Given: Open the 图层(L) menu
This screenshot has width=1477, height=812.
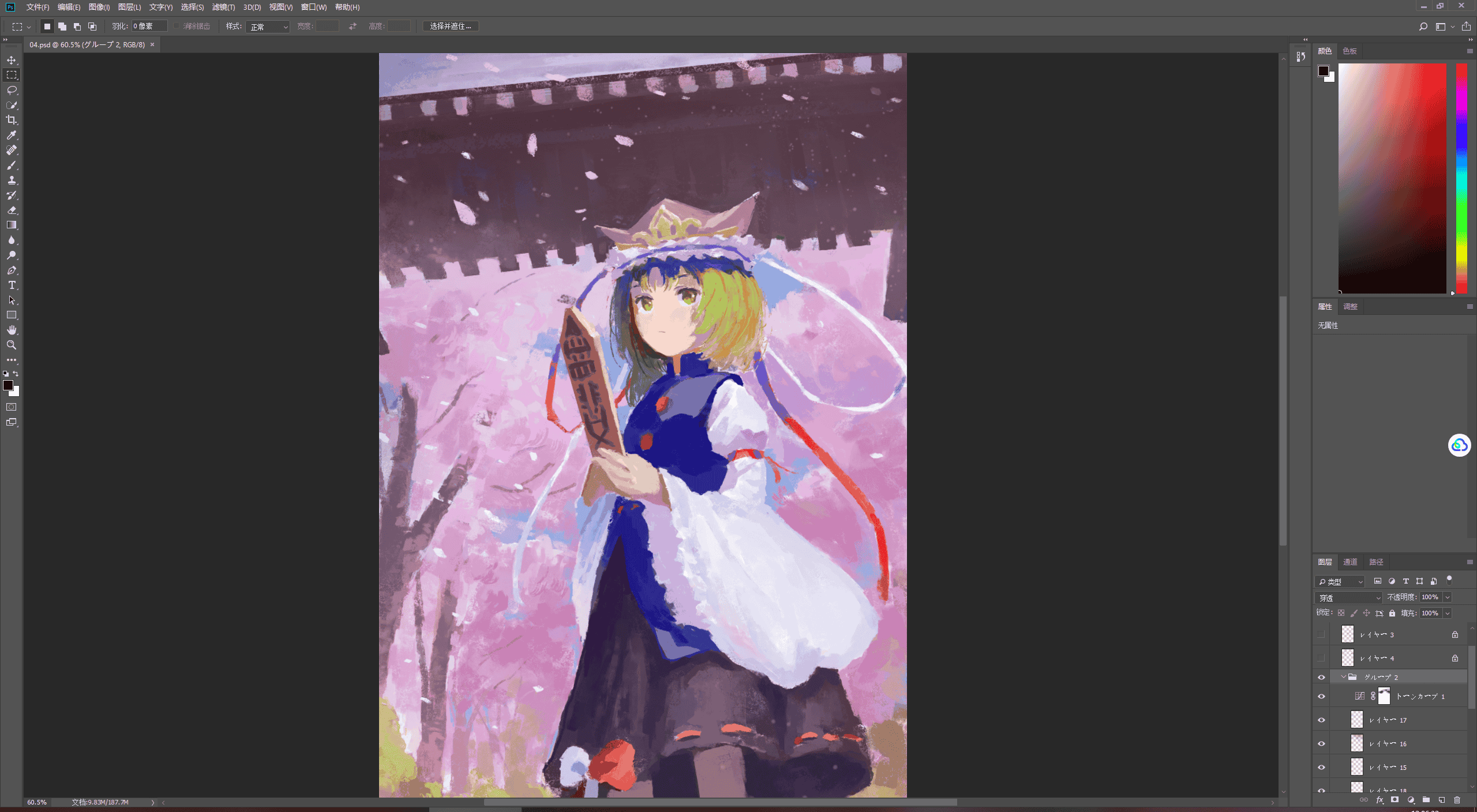Looking at the screenshot, I should click(129, 7).
